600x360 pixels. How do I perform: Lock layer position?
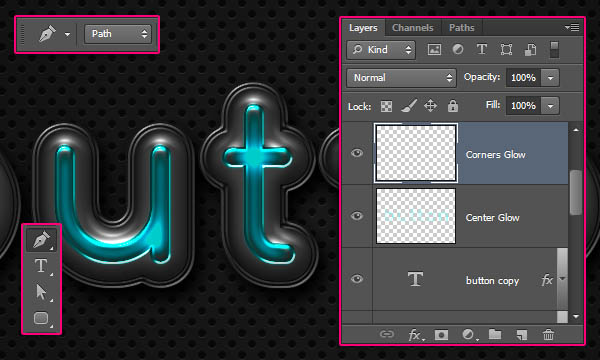click(430, 106)
